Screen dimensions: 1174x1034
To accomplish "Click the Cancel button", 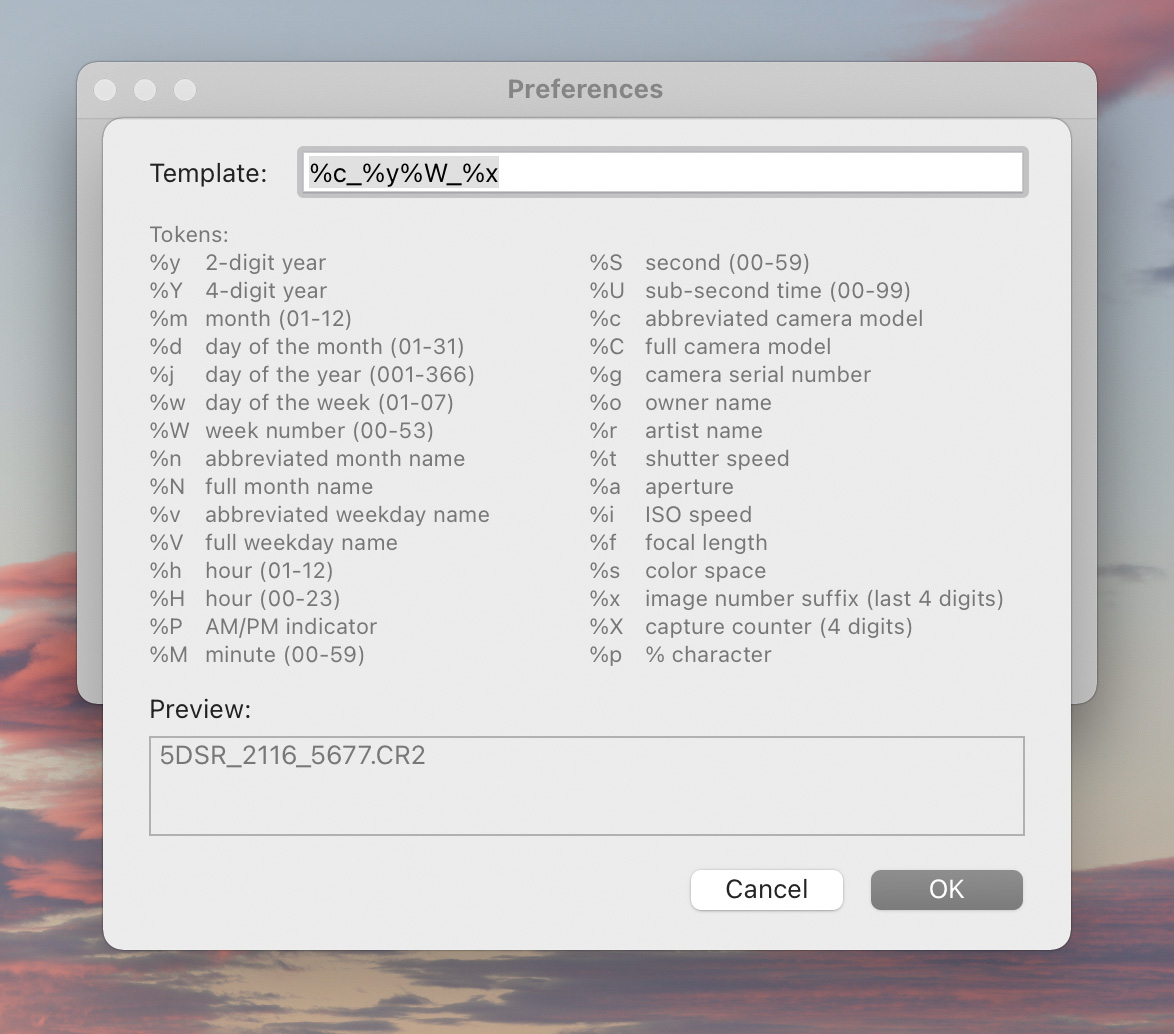I will 767,889.
